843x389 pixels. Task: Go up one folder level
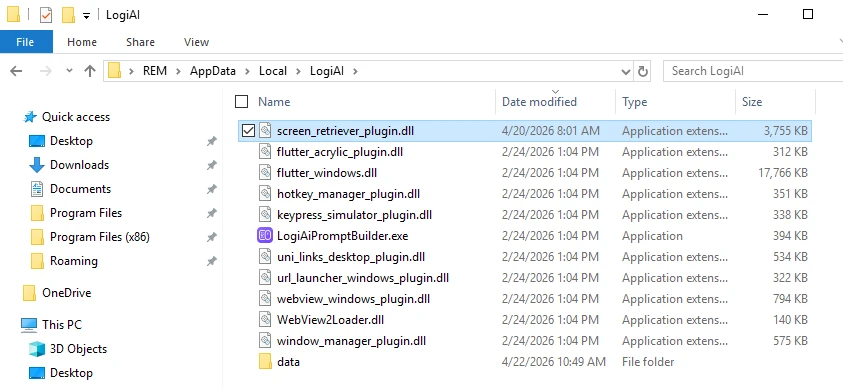point(90,71)
